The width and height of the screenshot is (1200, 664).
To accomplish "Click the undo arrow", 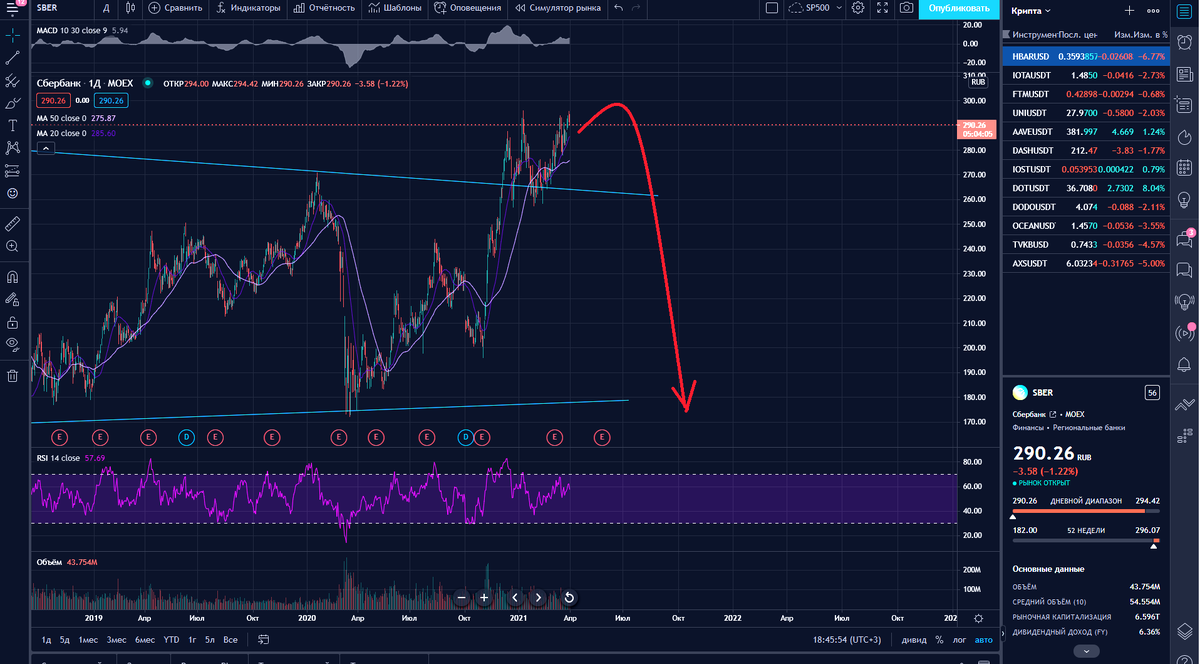I will pos(619,8).
